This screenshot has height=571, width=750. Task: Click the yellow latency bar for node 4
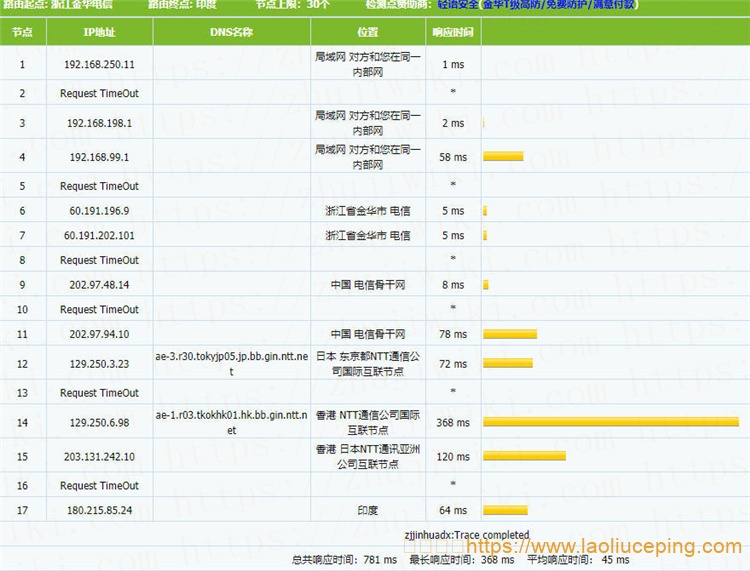coord(503,156)
